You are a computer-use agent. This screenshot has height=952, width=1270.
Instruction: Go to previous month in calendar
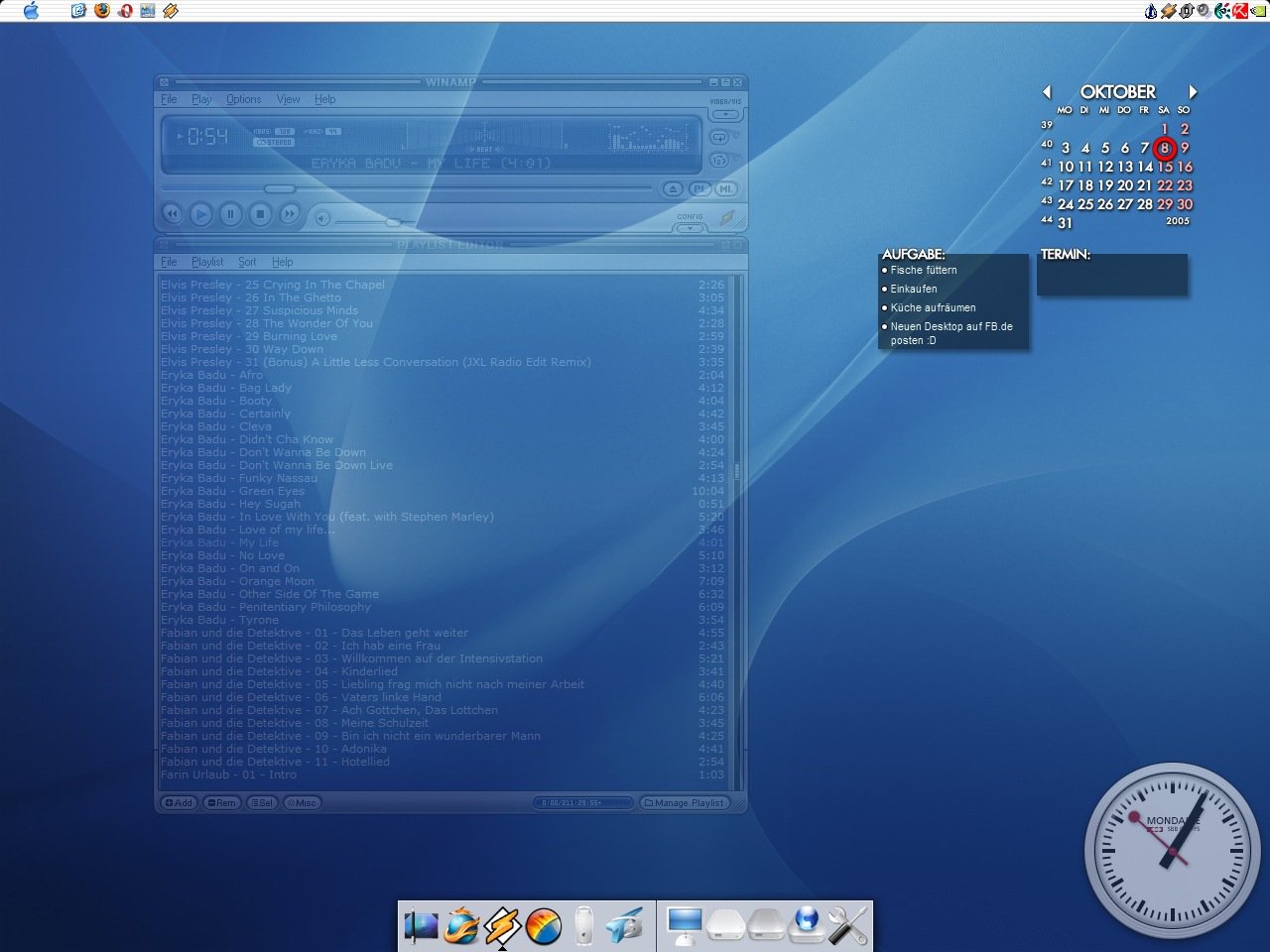[x=1047, y=91]
